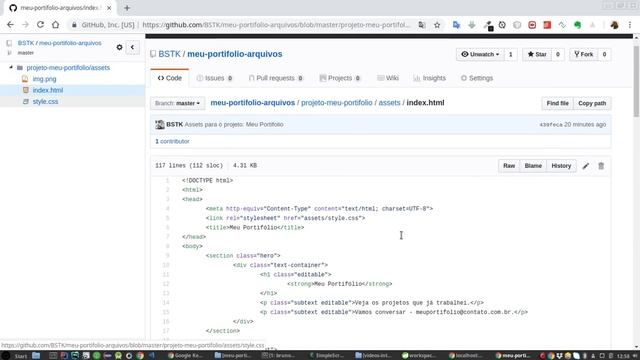Fork the repository
This screenshot has height=360, width=640.
(584, 54)
